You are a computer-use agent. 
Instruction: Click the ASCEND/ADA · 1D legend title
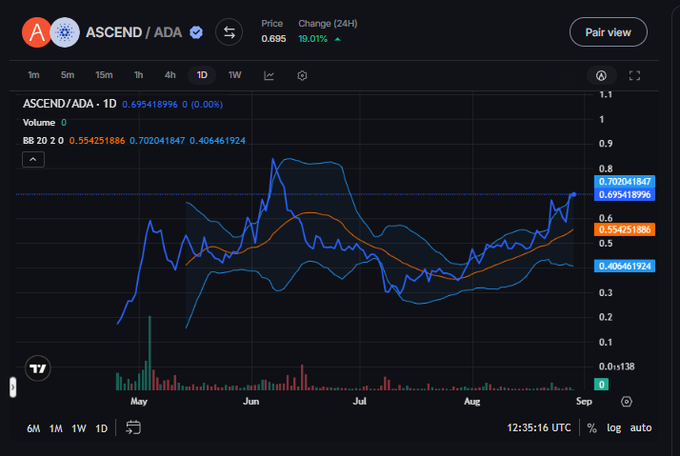(x=69, y=104)
